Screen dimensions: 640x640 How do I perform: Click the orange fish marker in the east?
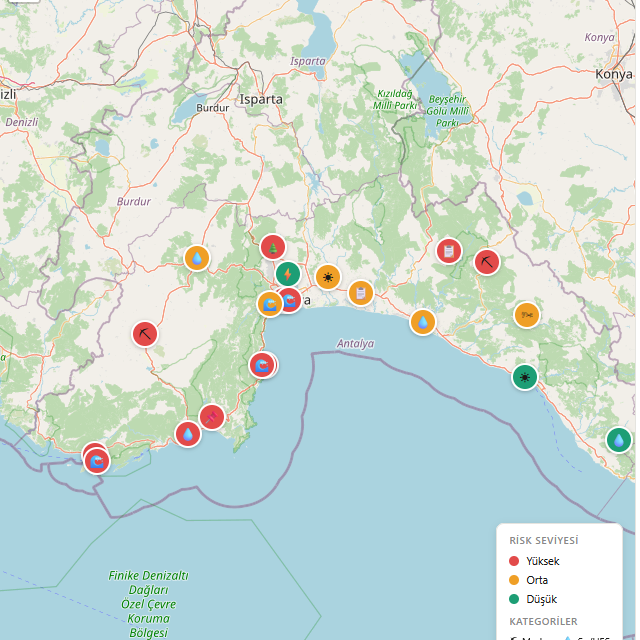(527, 314)
